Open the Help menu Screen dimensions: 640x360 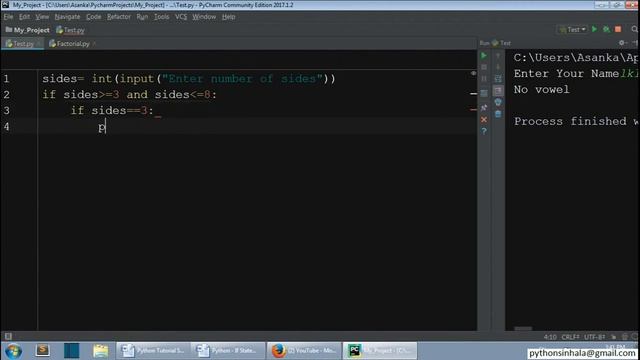click(x=228, y=17)
